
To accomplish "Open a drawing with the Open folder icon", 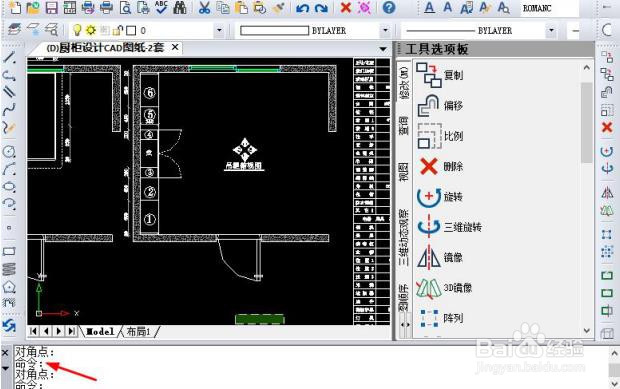I will (x=33, y=7).
